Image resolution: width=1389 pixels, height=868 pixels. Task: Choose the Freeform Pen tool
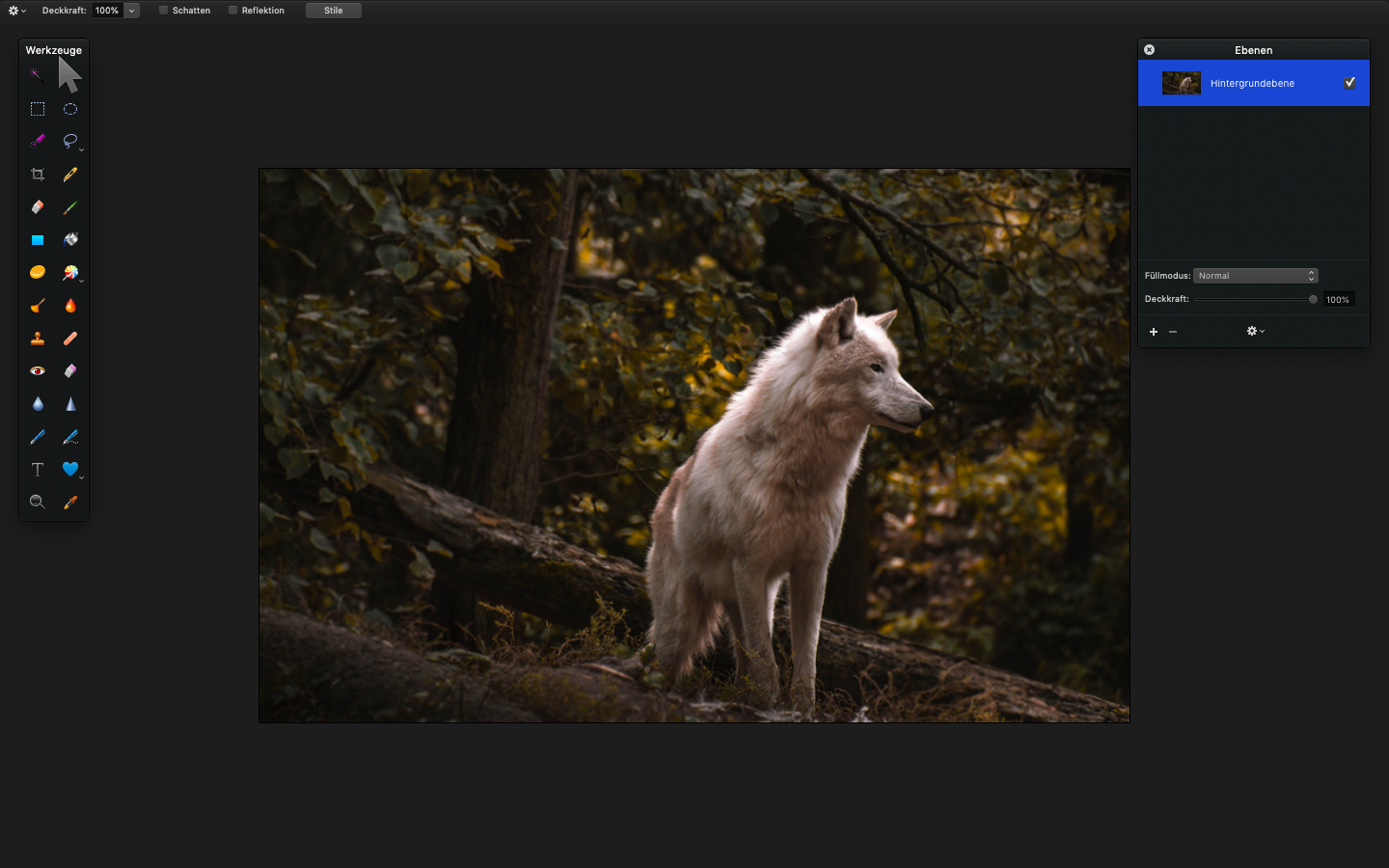click(70, 437)
